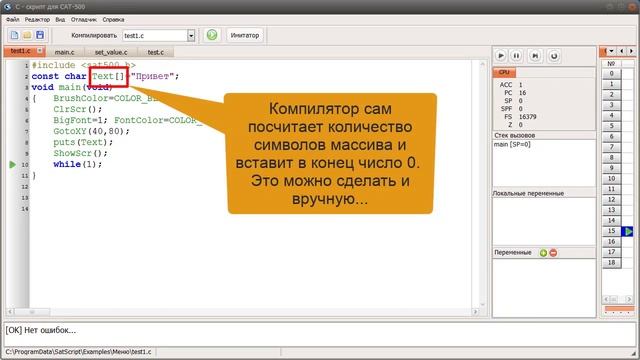Select the test1.c compile file field

[155, 36]
